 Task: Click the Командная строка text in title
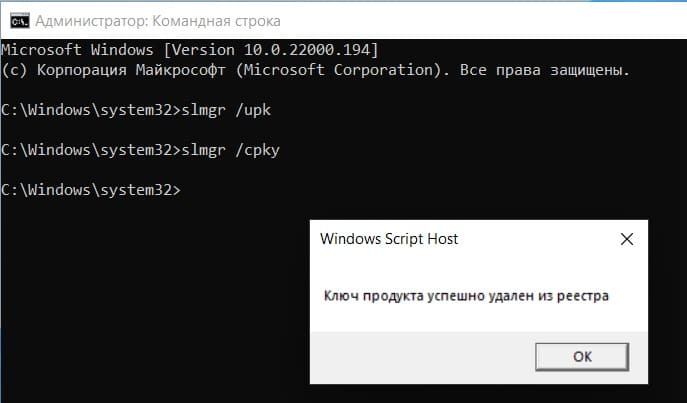click(x=216, y=21)
